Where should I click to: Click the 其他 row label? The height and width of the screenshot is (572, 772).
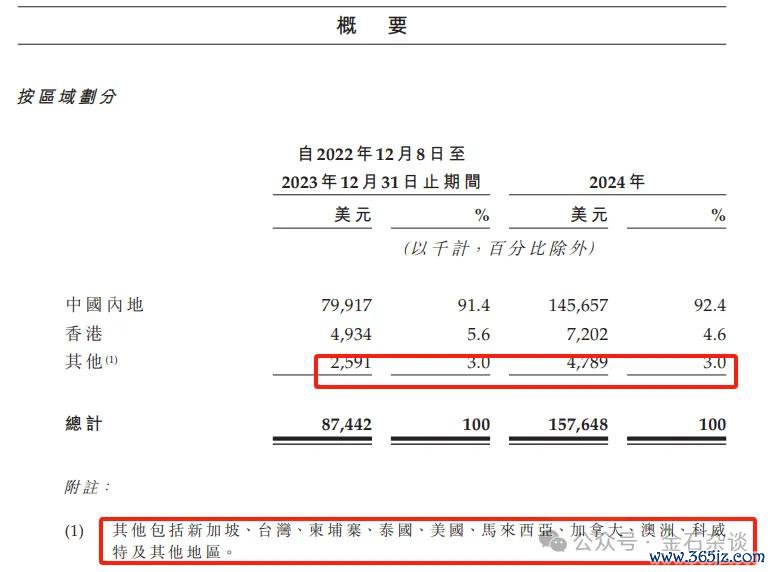pos(92,362)
